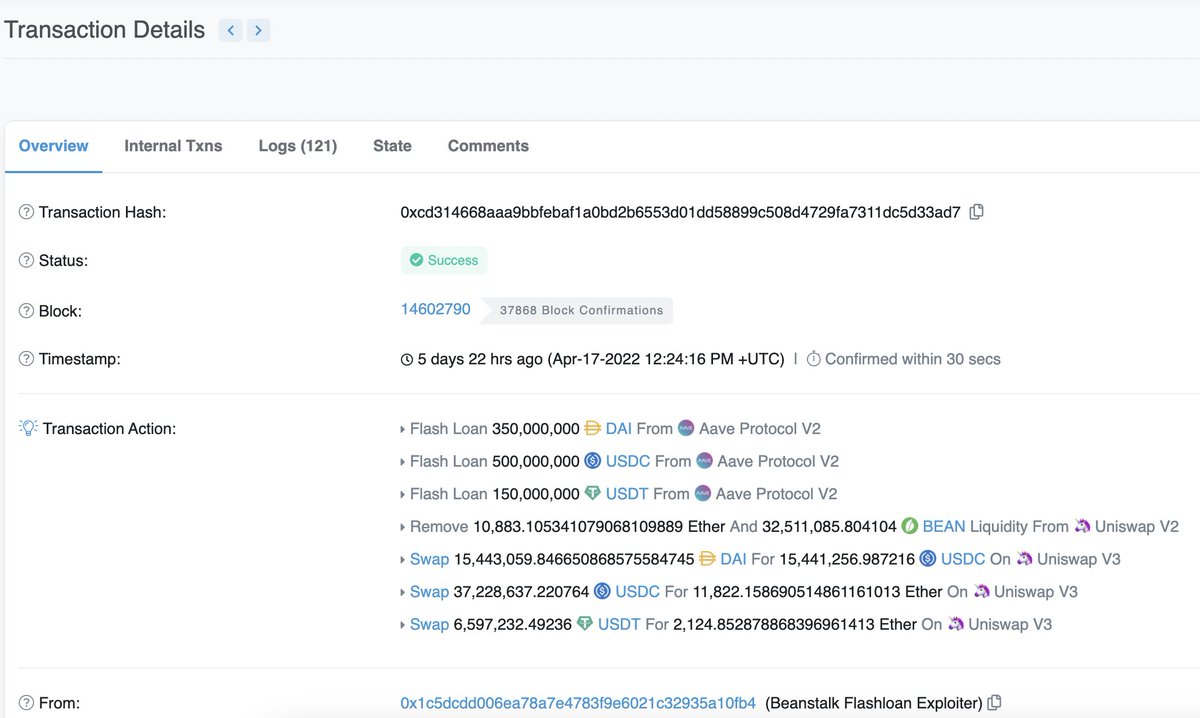Screen dimensions: 1200x718
Task: Go to the previous transaction arrow
Action: (x=231, y=30)
